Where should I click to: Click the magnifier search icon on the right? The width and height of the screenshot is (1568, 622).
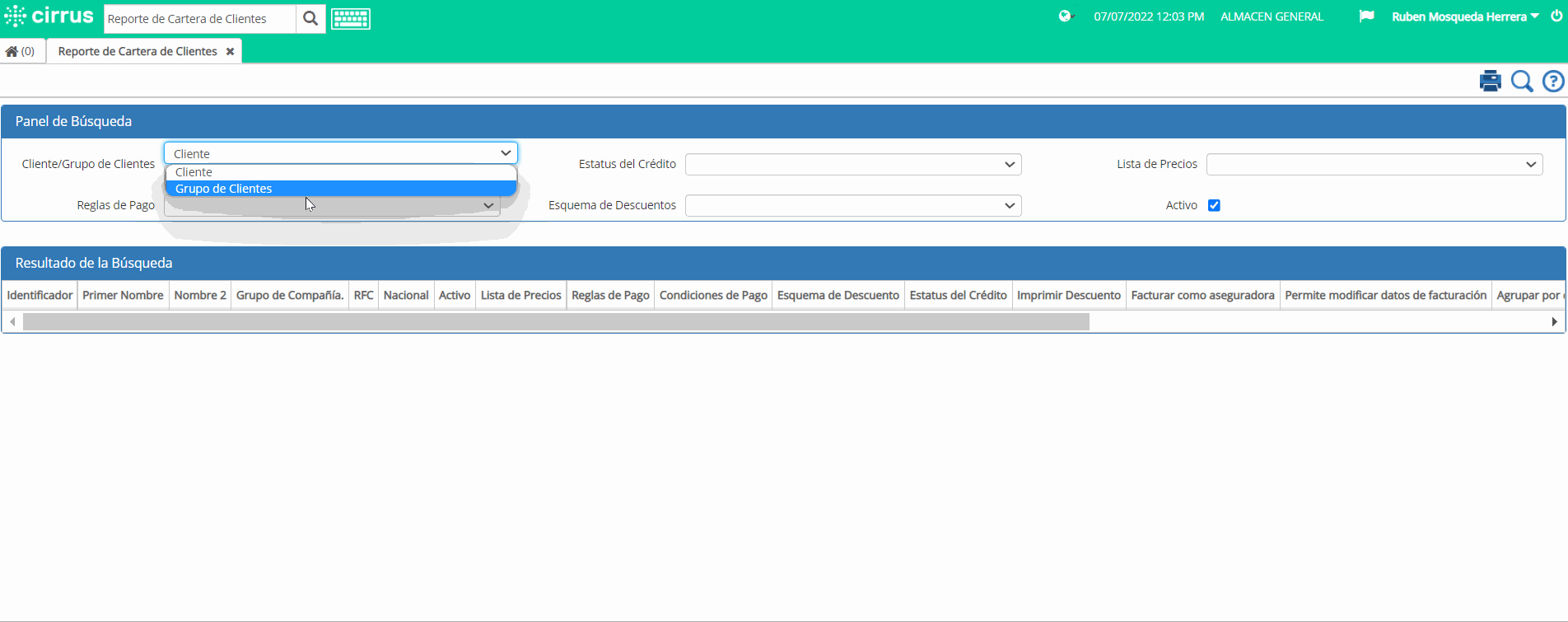[x=1522, y=81]
